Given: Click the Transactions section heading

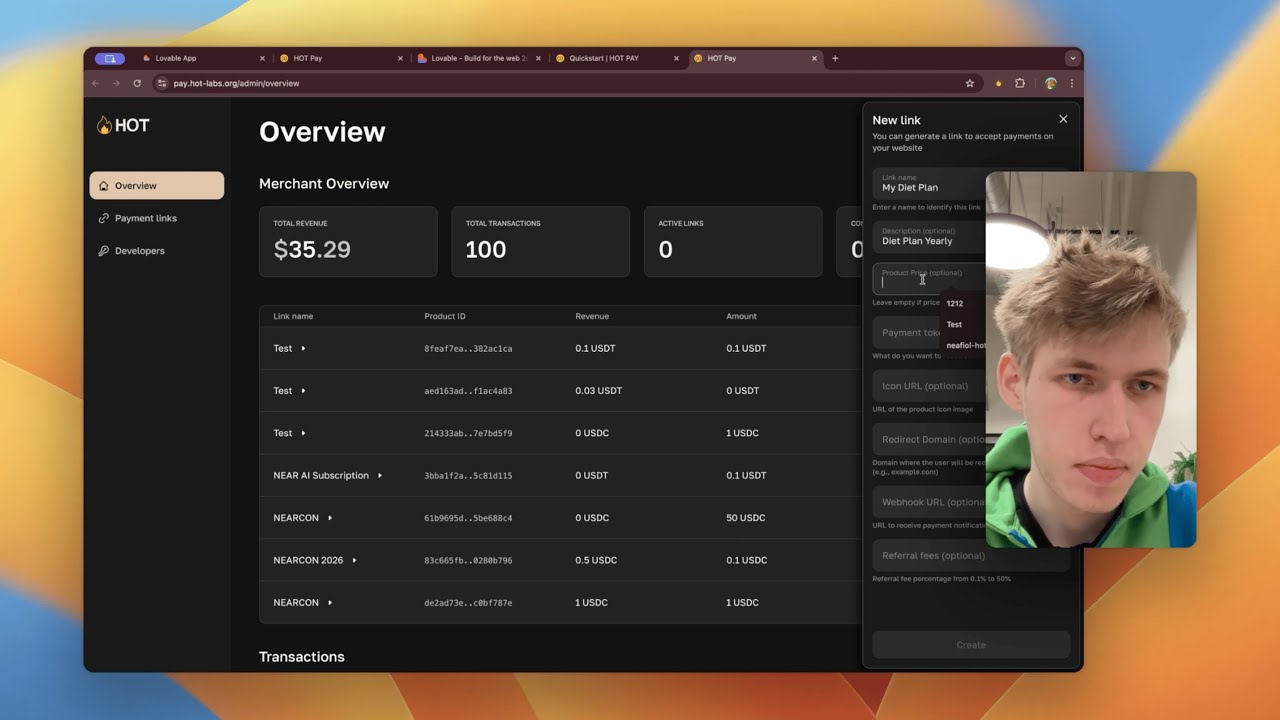Looking at the screenshot, I should coord(301,657).
